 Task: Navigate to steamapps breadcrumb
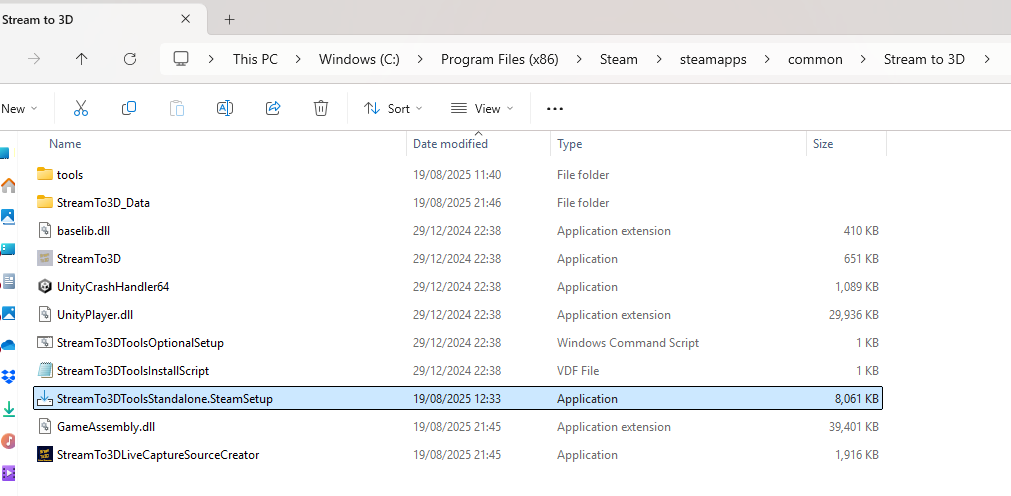pos(713,59)
